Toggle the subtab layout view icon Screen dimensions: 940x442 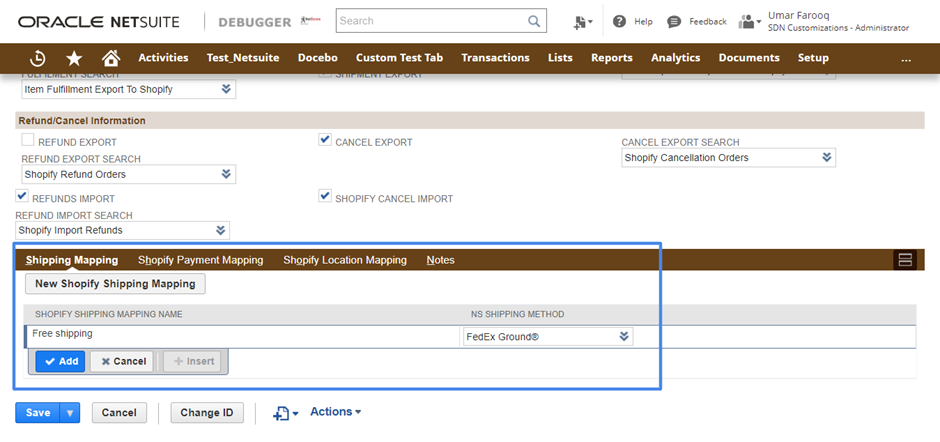coord(905,260)
